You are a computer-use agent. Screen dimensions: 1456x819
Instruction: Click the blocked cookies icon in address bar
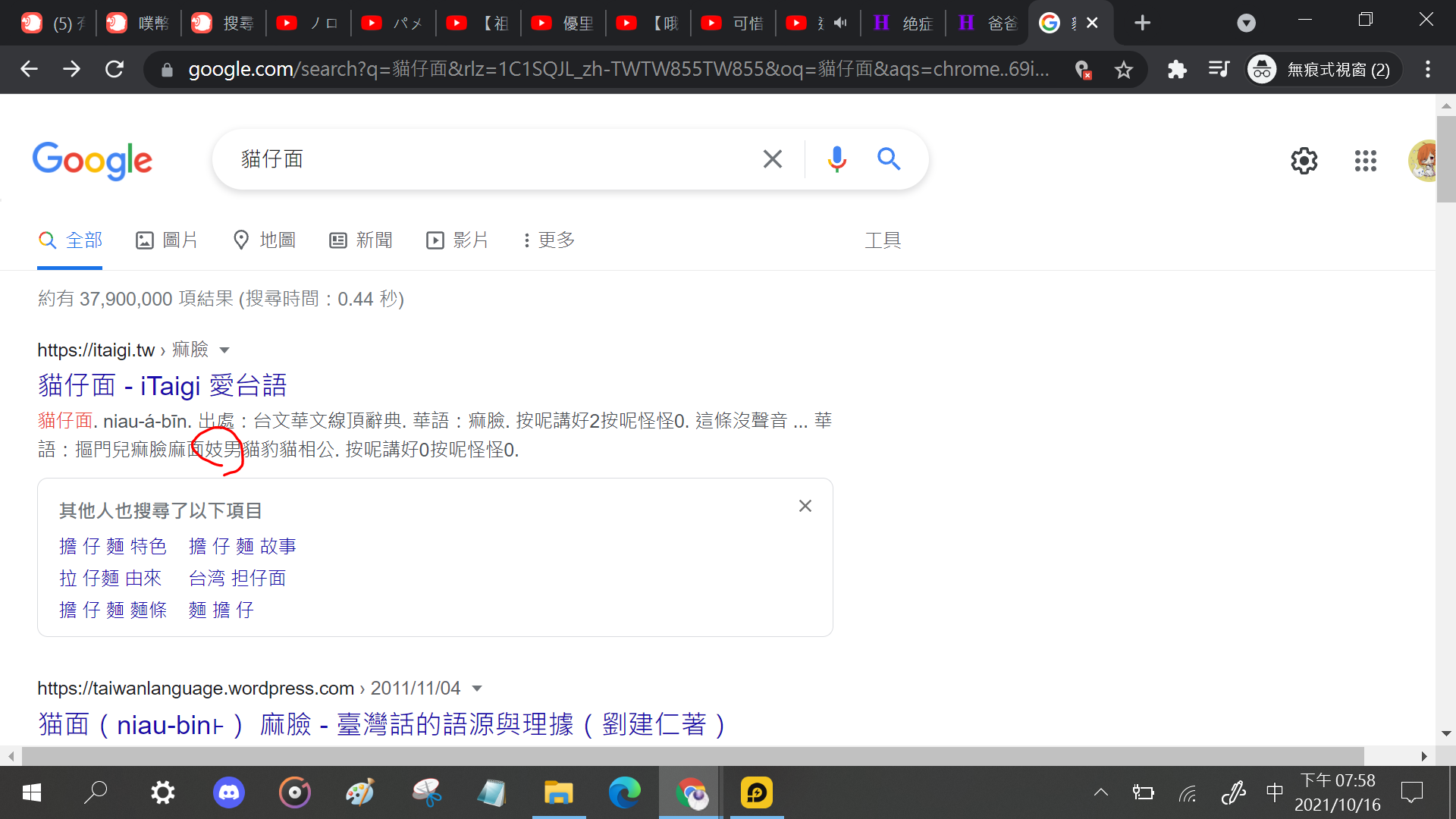click(1083, 70)
